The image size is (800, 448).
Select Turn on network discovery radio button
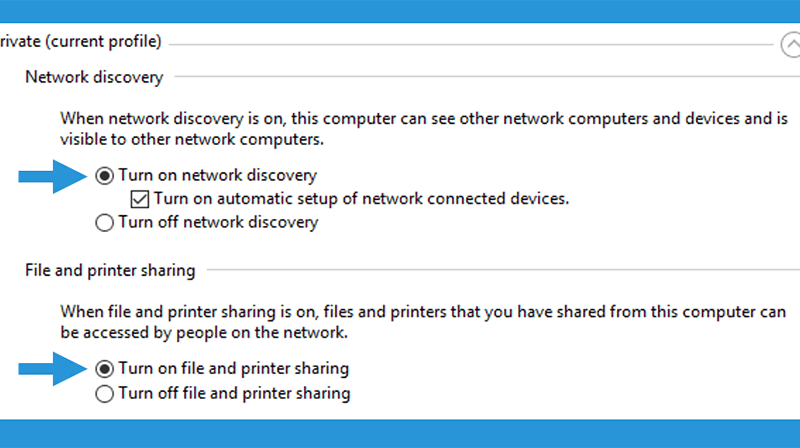coord(105,176)
